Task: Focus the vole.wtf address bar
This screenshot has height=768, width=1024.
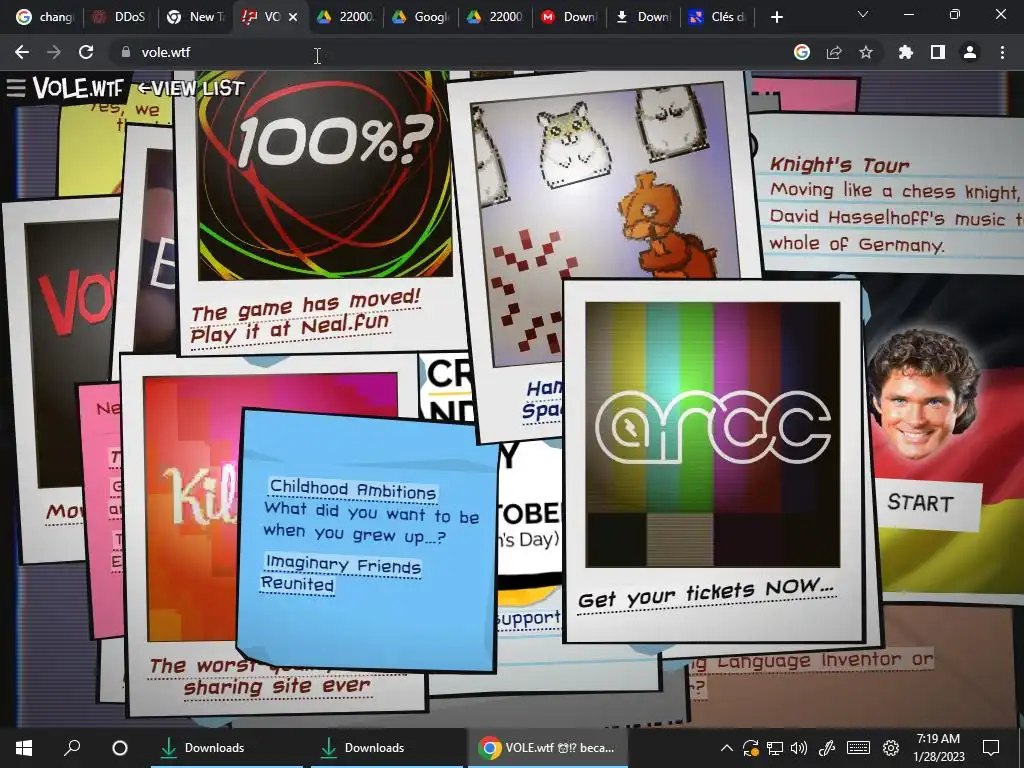Action: (451, 52)
